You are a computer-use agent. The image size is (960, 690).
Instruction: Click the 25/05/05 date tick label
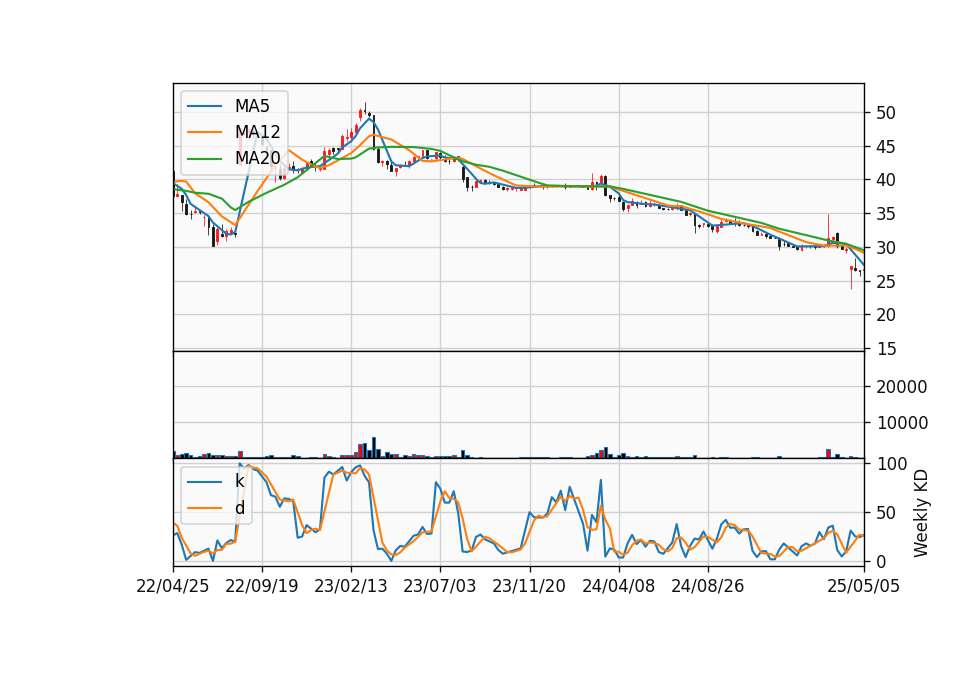point(863,587)
